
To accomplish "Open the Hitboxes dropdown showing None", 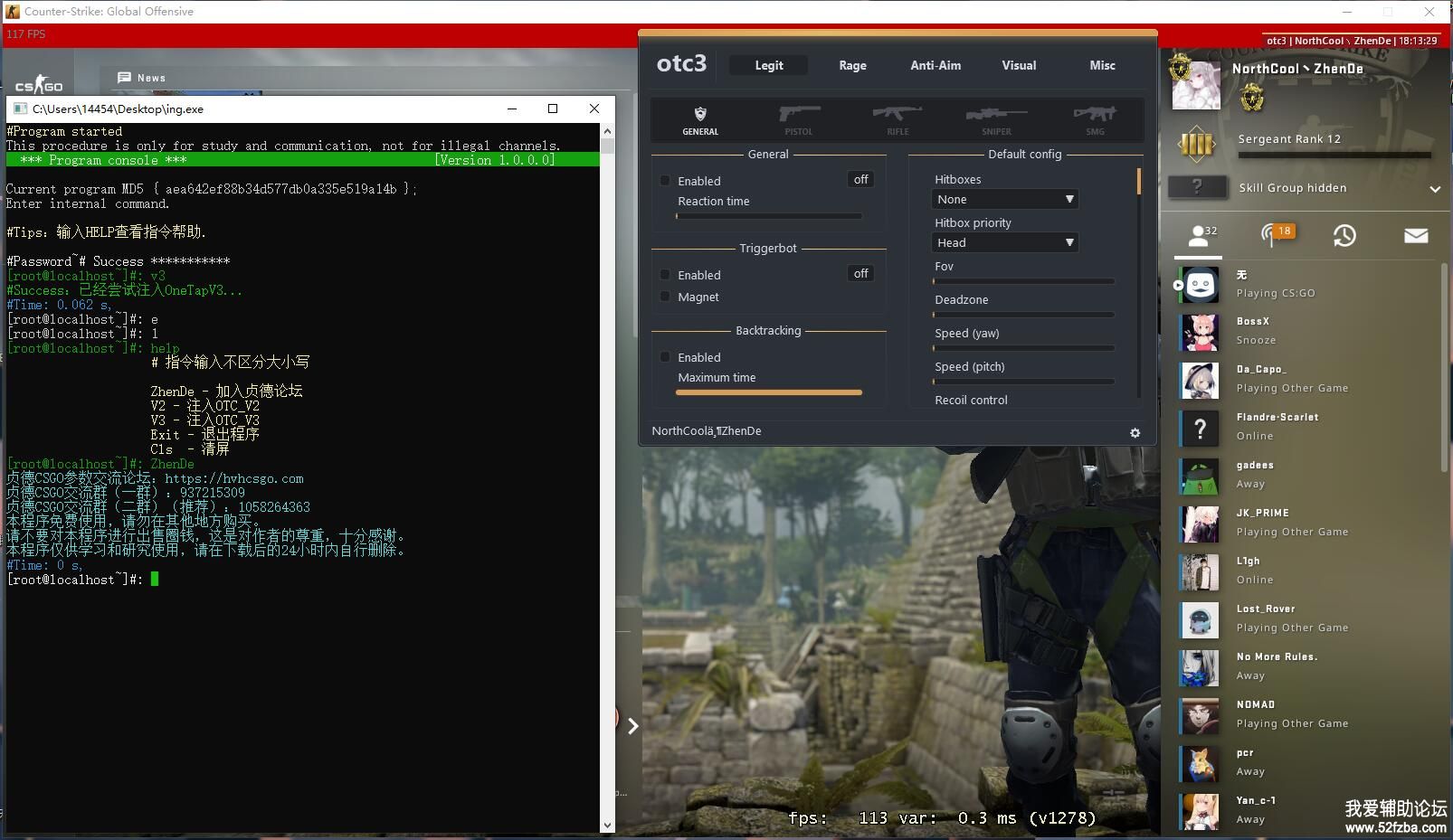I will pyautogui.click(x=1004, y=199).
